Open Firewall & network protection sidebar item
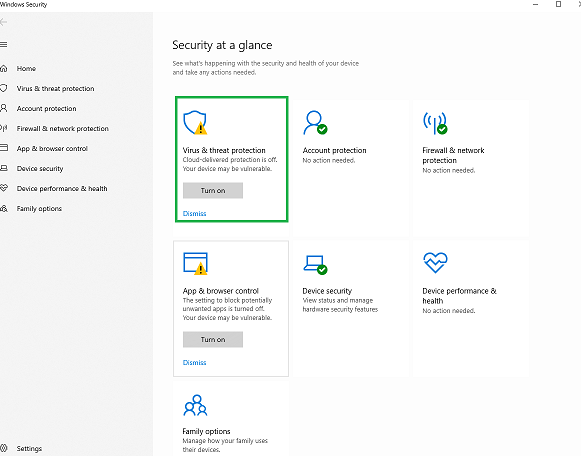581x456 pixels. (63, 129)
